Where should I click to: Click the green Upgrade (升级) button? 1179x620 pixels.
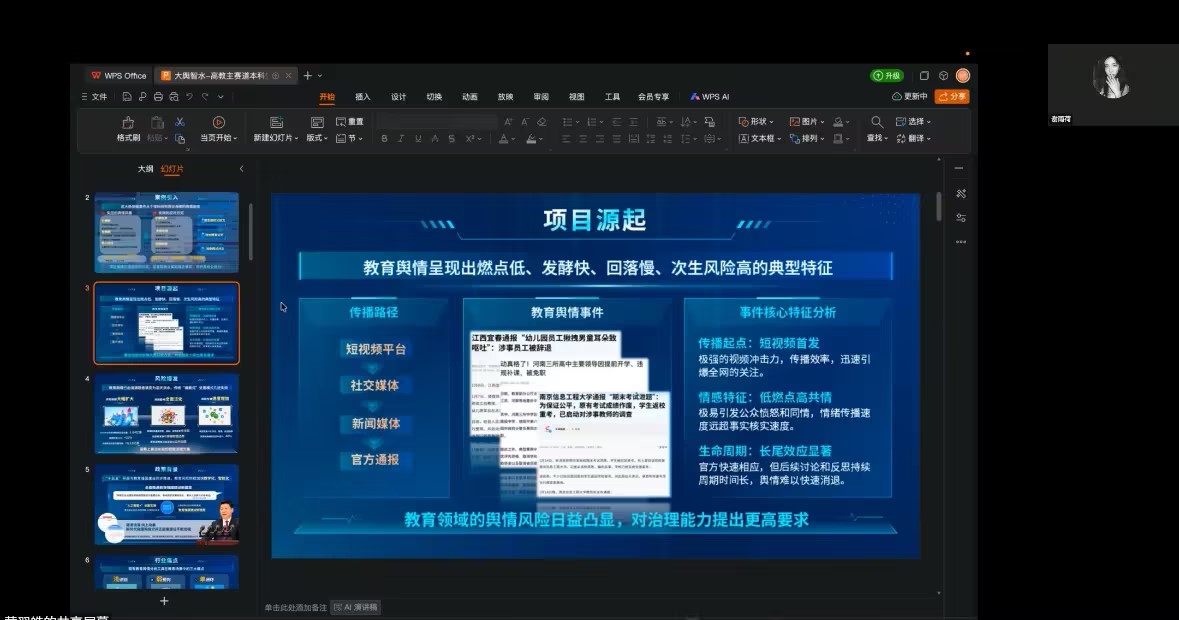[887, 75]
